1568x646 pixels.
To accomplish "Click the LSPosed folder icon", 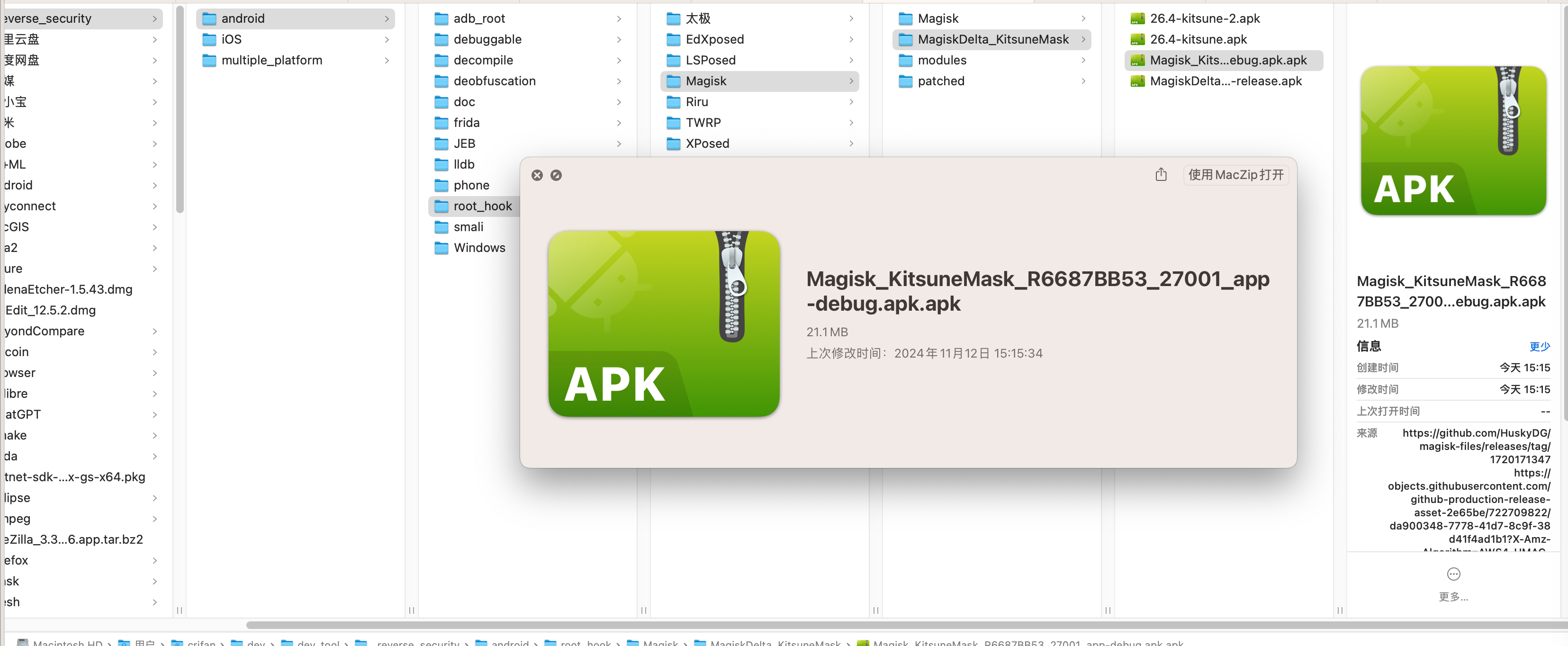I will click(673, 60).
